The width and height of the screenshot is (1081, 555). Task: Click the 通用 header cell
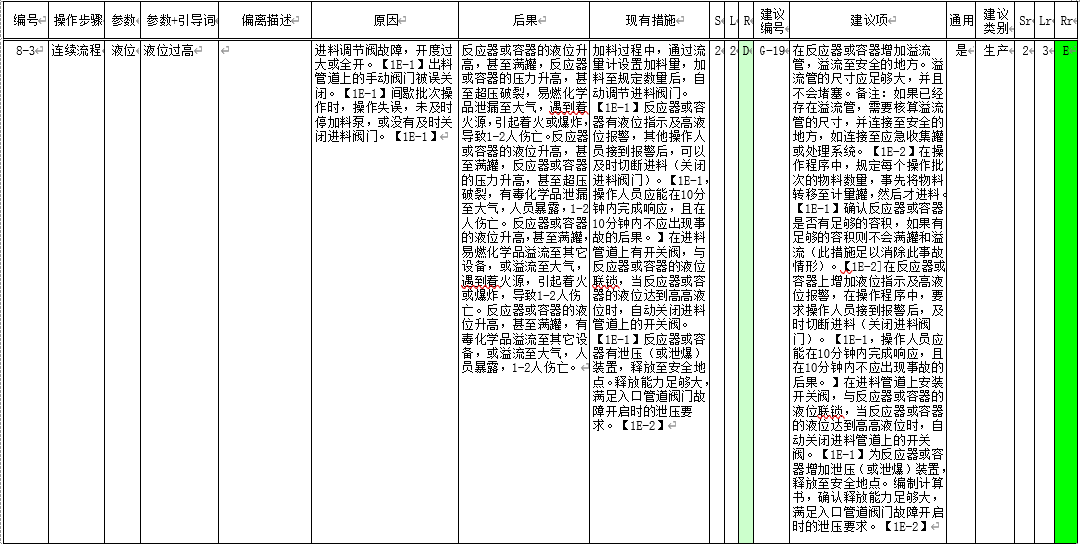[961, 21]
